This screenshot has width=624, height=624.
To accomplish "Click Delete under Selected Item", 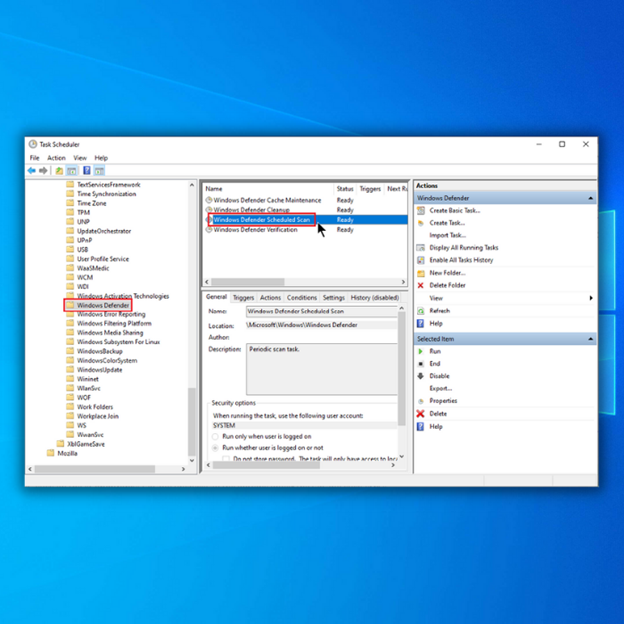I will [x=438, y=413].
